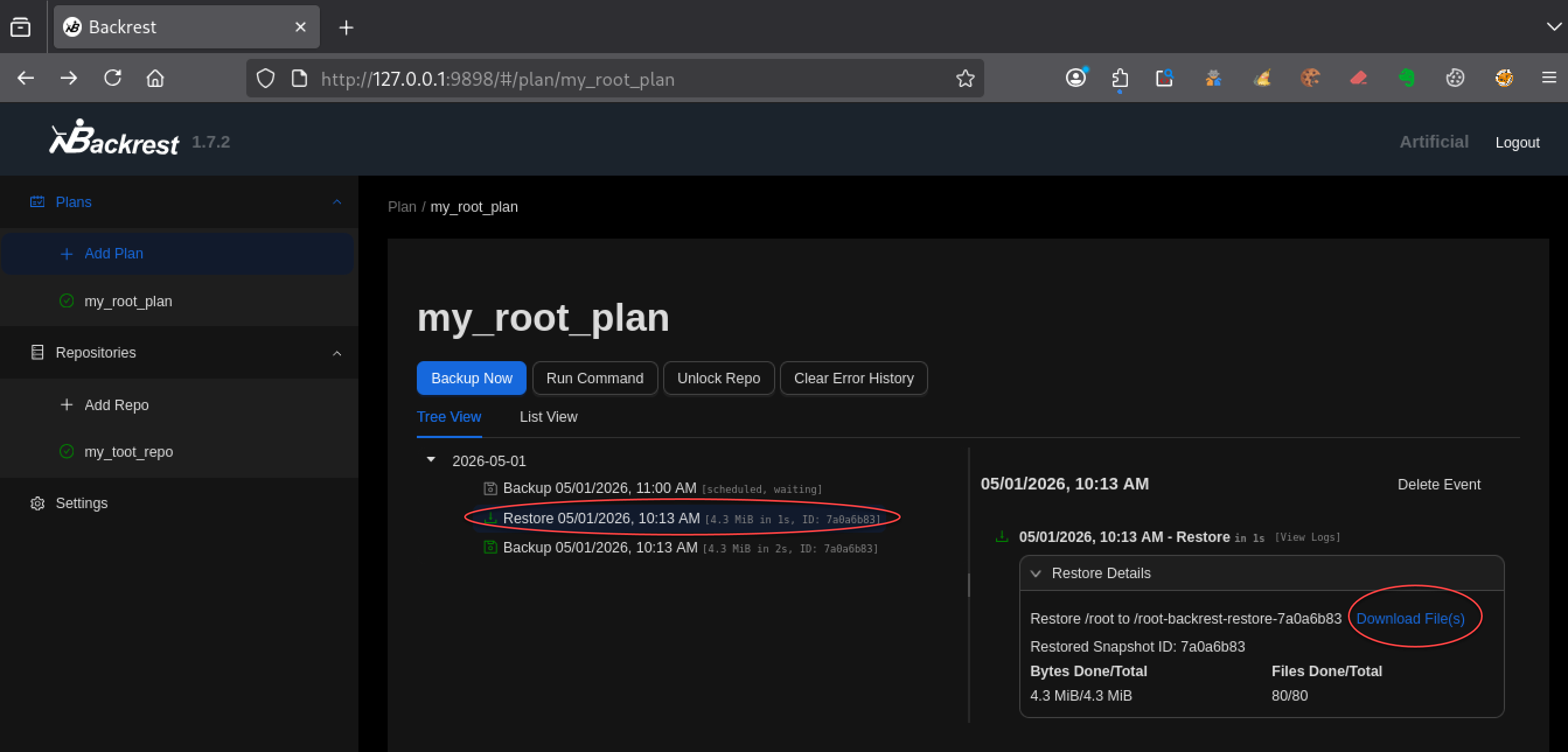Open the browser home icon
Viewport: 1568px width, 752px height.
pyautogui.click(x=155, y=79)
